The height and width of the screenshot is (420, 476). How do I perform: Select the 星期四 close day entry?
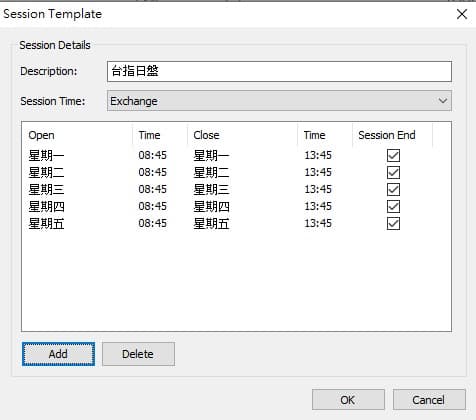211,206
